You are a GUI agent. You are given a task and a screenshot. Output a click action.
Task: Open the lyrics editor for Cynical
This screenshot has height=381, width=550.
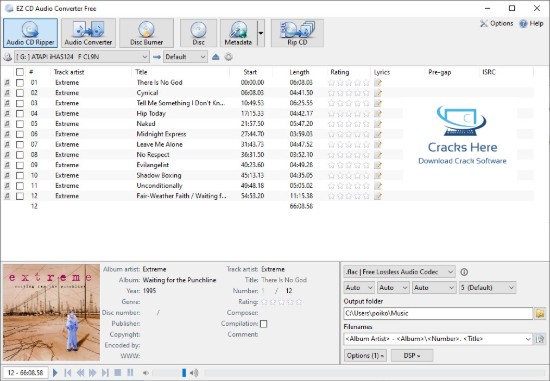point(378,93)
